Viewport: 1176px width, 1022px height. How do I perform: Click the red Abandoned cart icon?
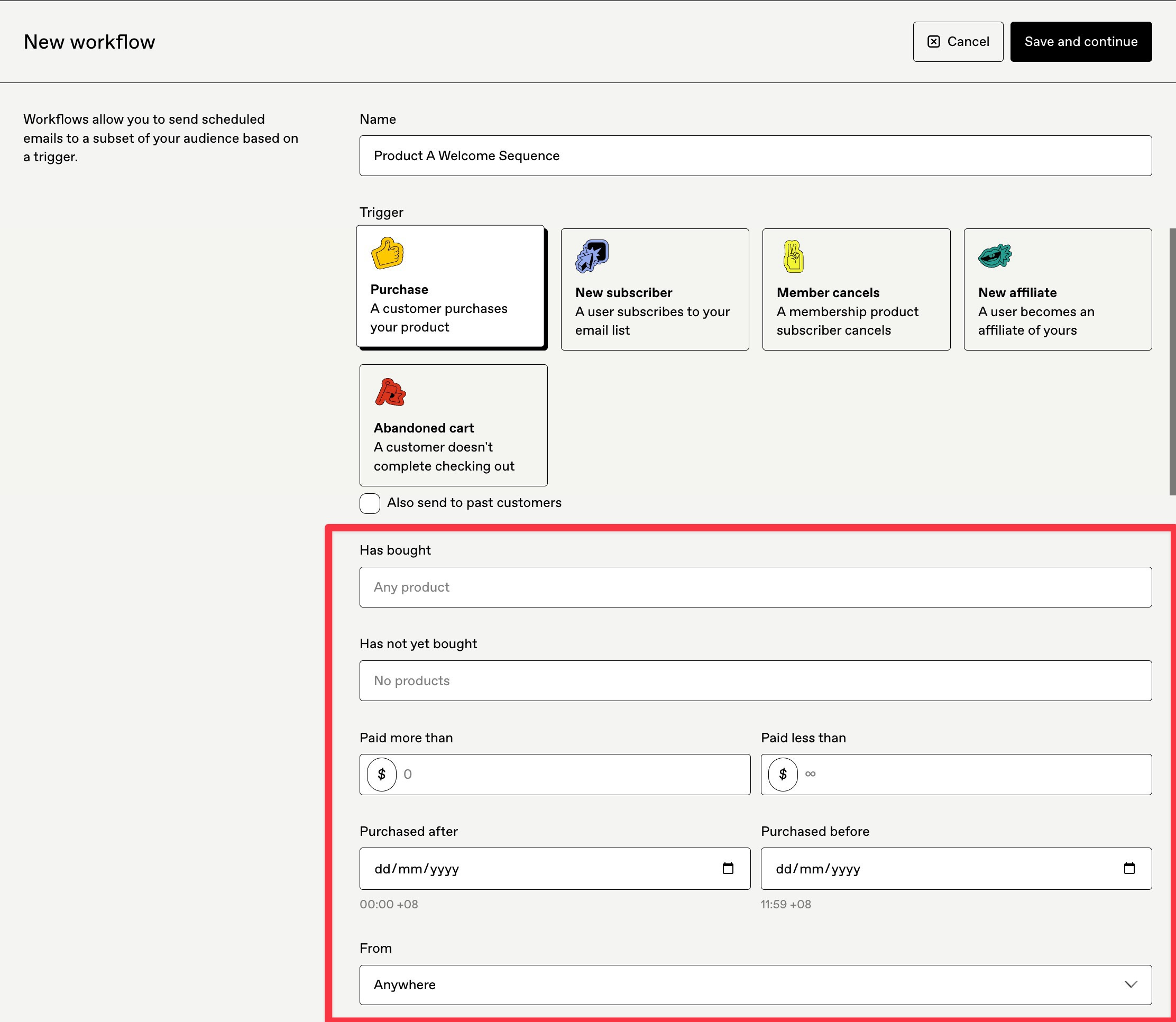(x=390, y=392)
